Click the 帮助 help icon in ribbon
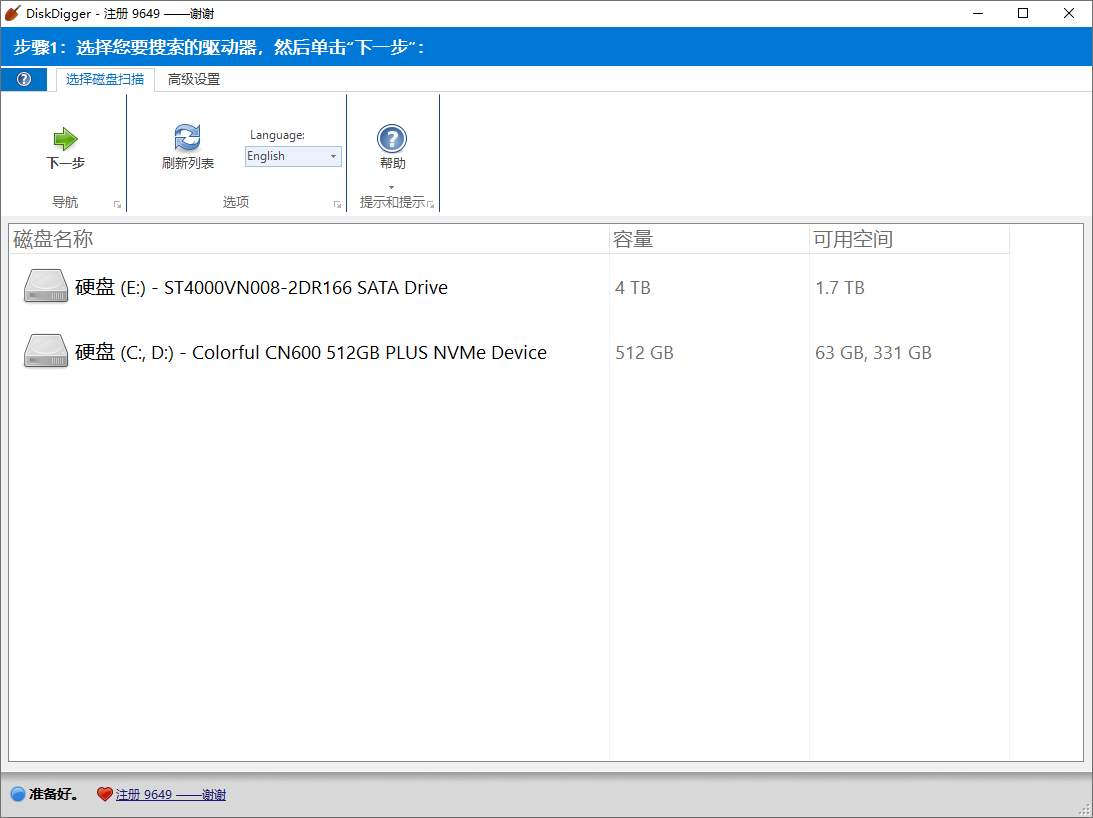Screen dimensions: 1093x818 (392, 139)
